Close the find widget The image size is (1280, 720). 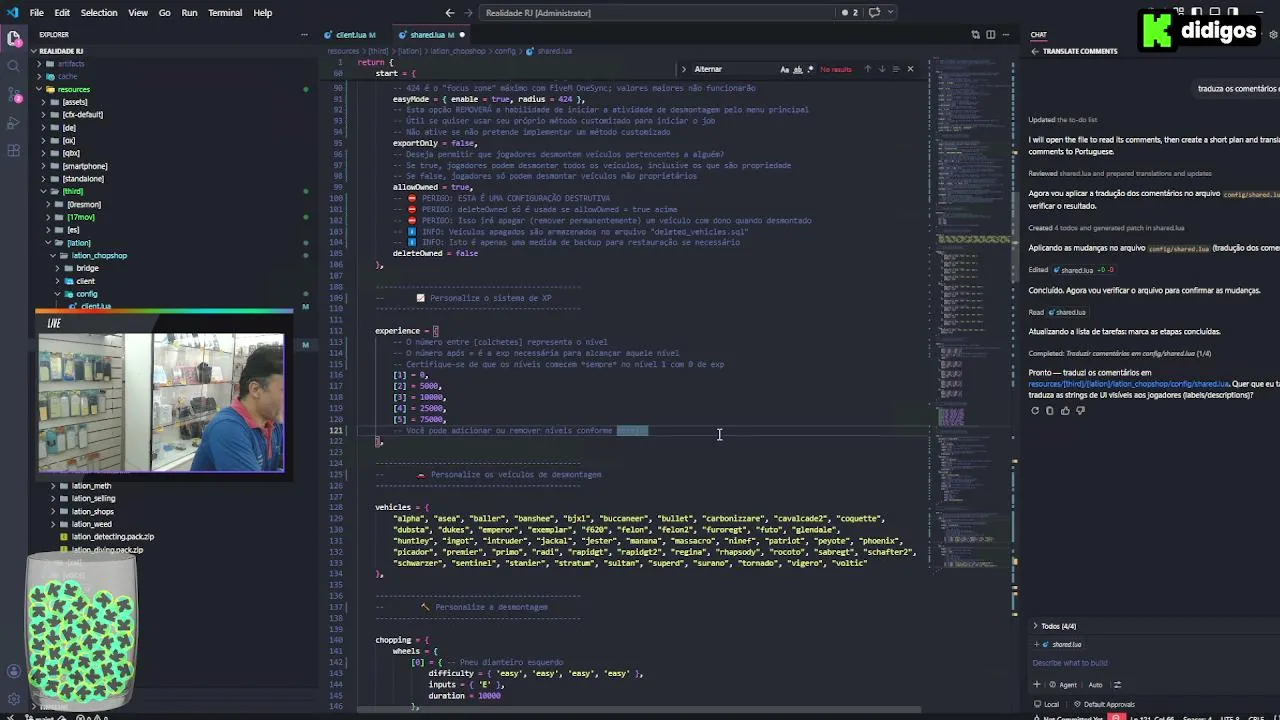[x=910, y=69]
